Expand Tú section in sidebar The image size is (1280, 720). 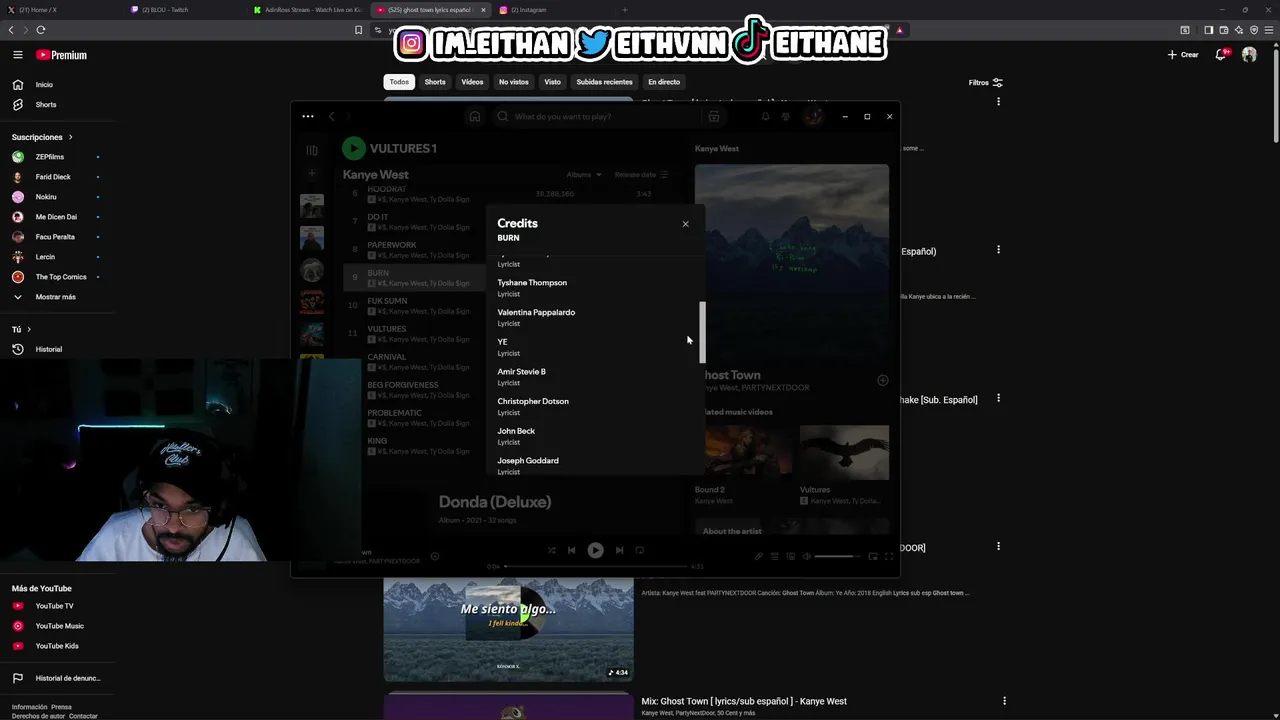point(21,329)
